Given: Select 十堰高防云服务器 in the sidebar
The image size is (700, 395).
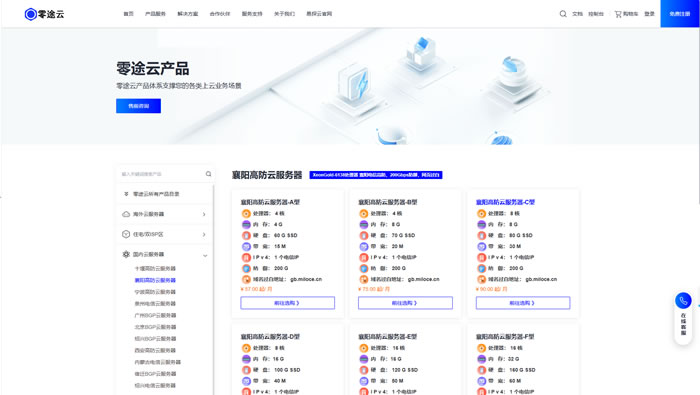Looking at the screenshot, I should 155,269.
